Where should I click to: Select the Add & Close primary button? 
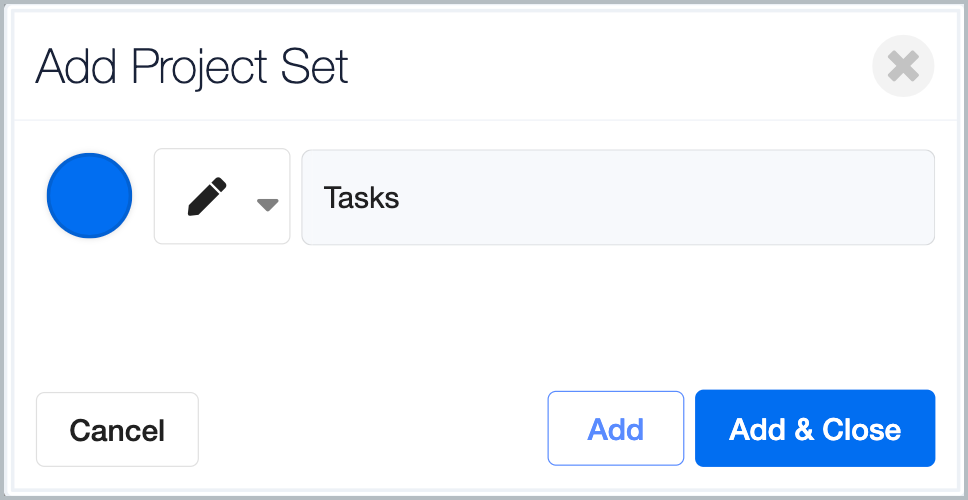815,428
